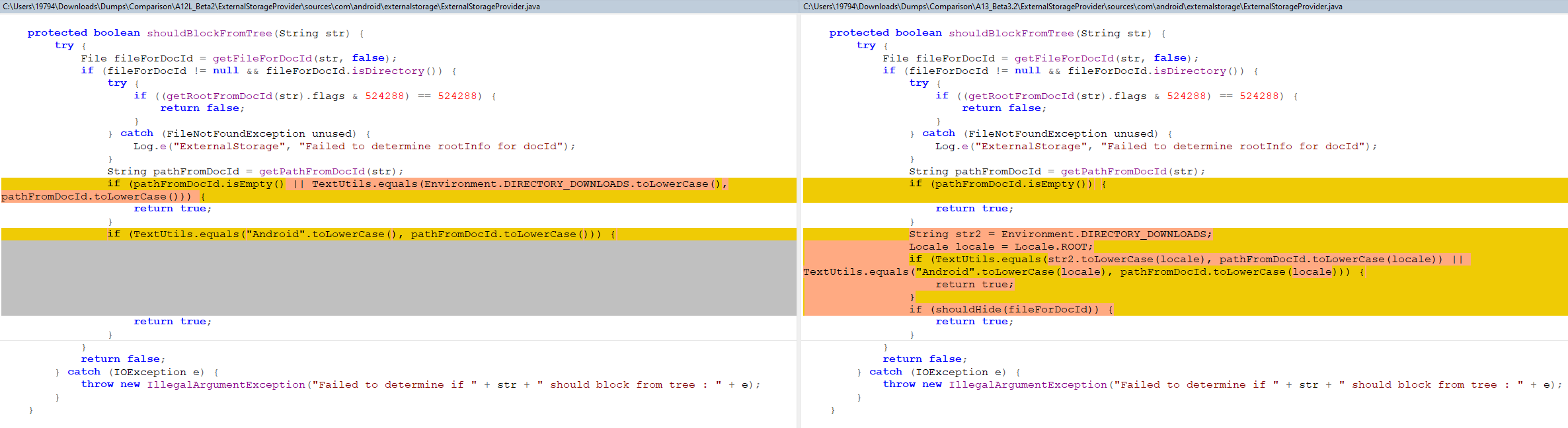Screen dimensions: 1568x428
Task: Click left pane "getRootFromDocId(str).flags & 524288" condition line
Action: pos(315,96)
